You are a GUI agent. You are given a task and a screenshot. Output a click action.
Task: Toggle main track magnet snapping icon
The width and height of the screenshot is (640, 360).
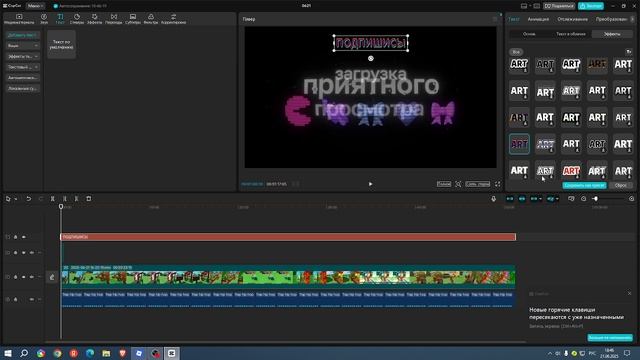pos(510,199)
